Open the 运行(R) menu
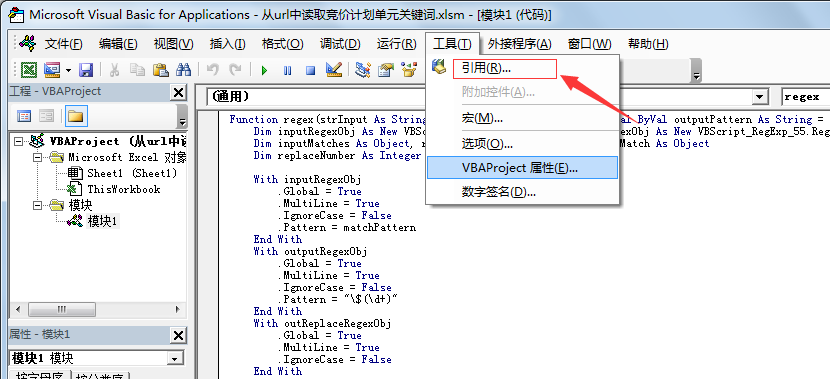The height and width of the screenshot is (379, 830). tap(396, 44)
